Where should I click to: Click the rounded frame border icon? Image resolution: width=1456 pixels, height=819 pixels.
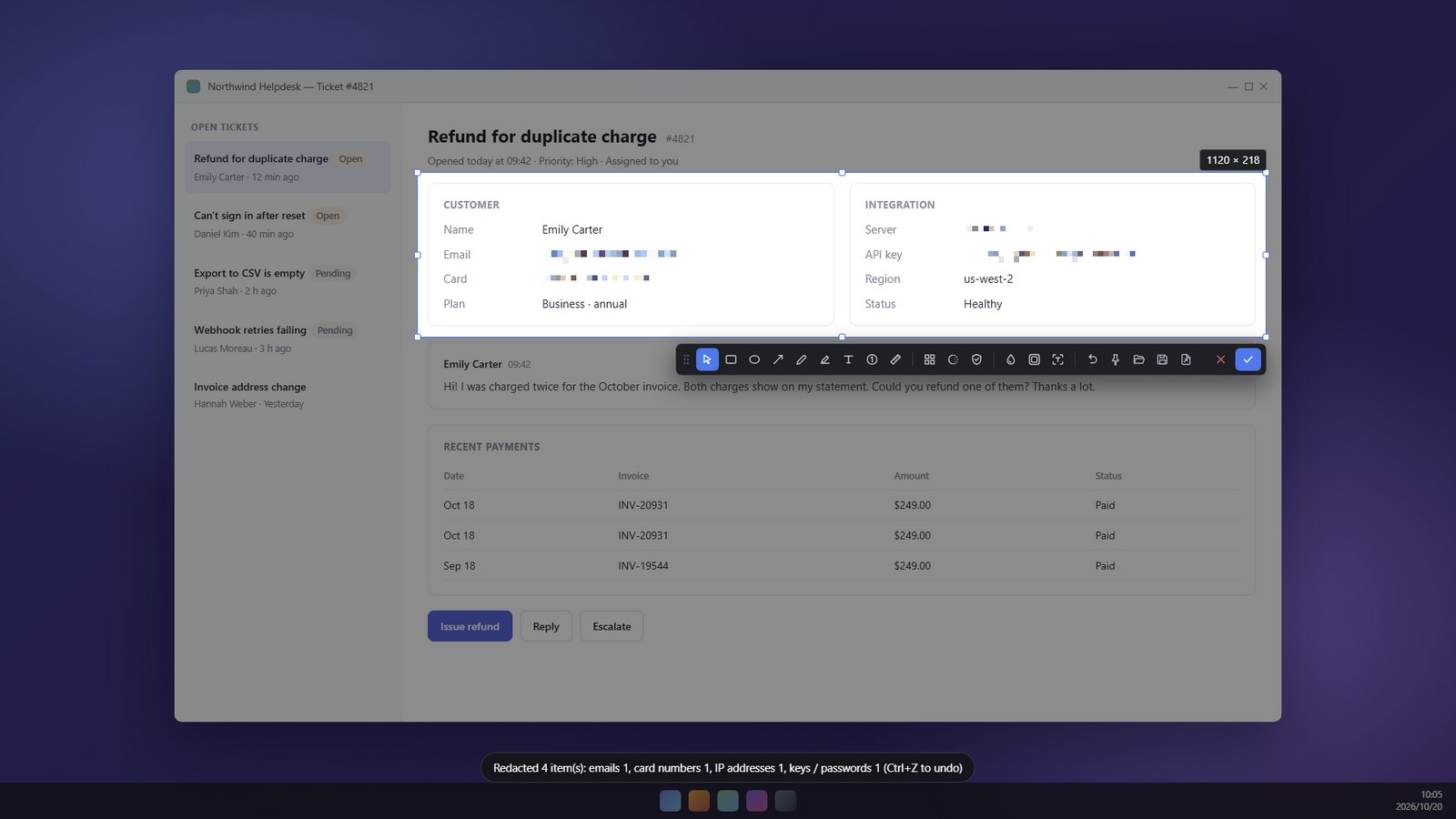(1034, 359)
